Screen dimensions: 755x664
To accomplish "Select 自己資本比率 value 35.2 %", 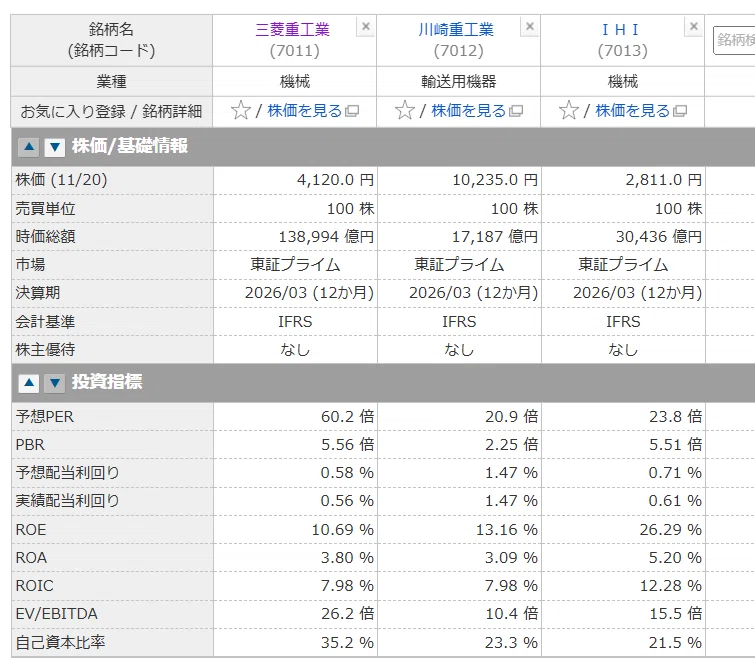I will 348,643.
